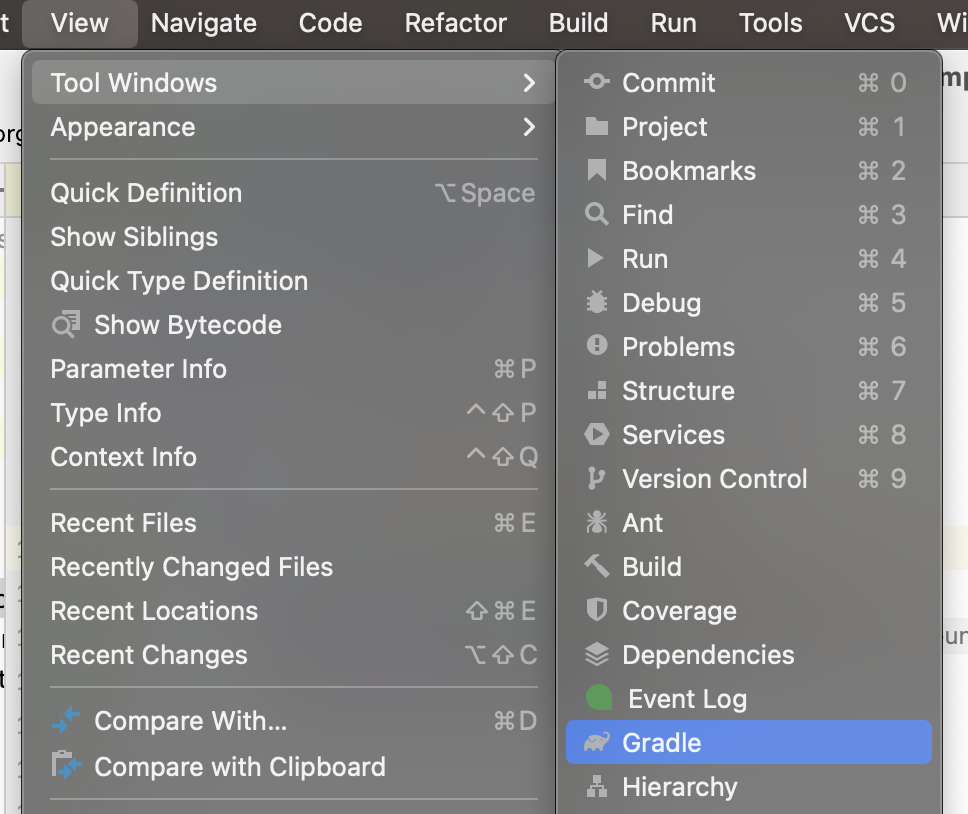Open Version Control via its branch icon
968x814 pixels.
tap(596, 479)
